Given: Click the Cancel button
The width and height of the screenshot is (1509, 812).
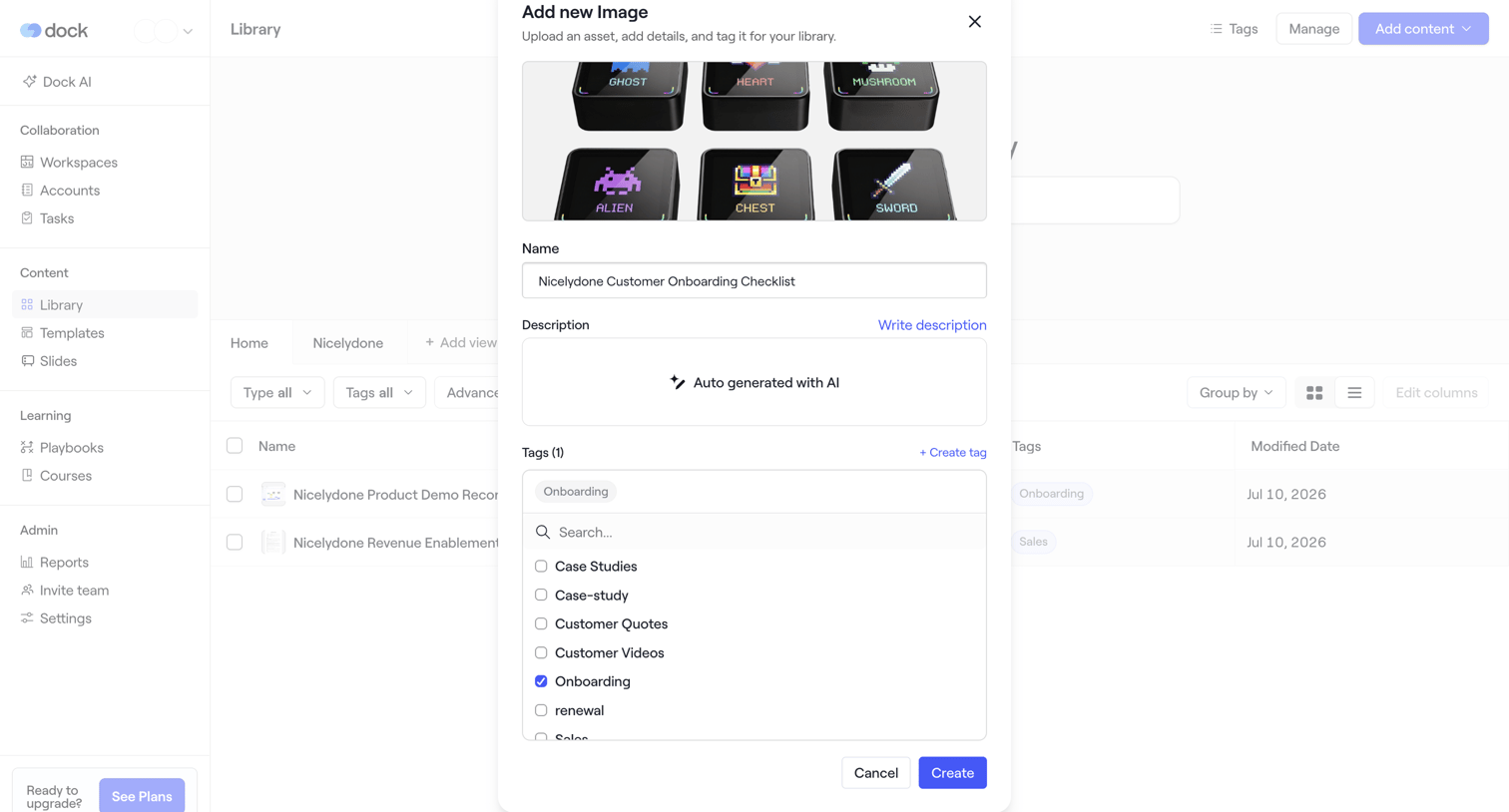Looking at the screenshot, I should pos(876,773).
